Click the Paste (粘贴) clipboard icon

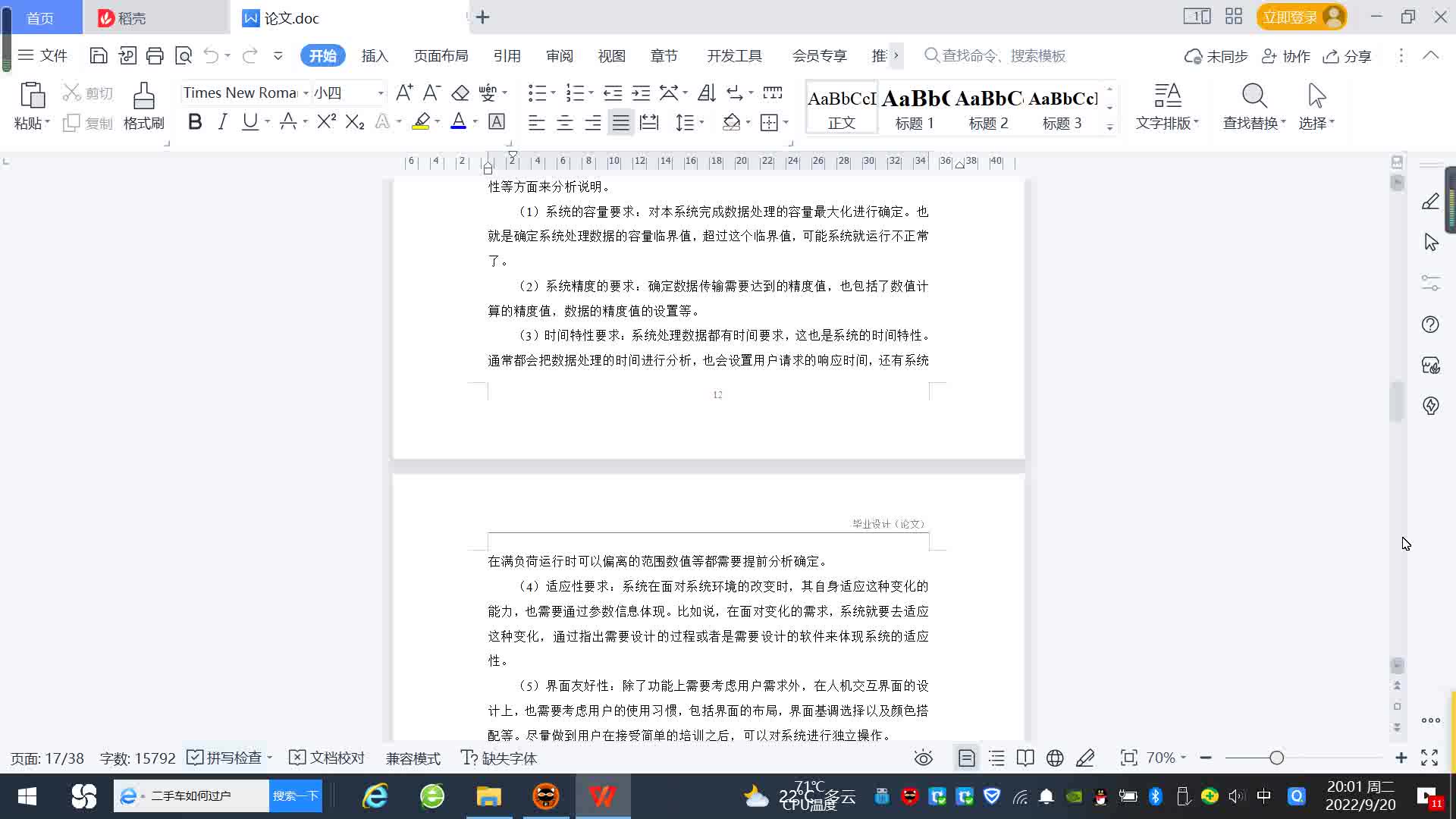click(32, 96)
